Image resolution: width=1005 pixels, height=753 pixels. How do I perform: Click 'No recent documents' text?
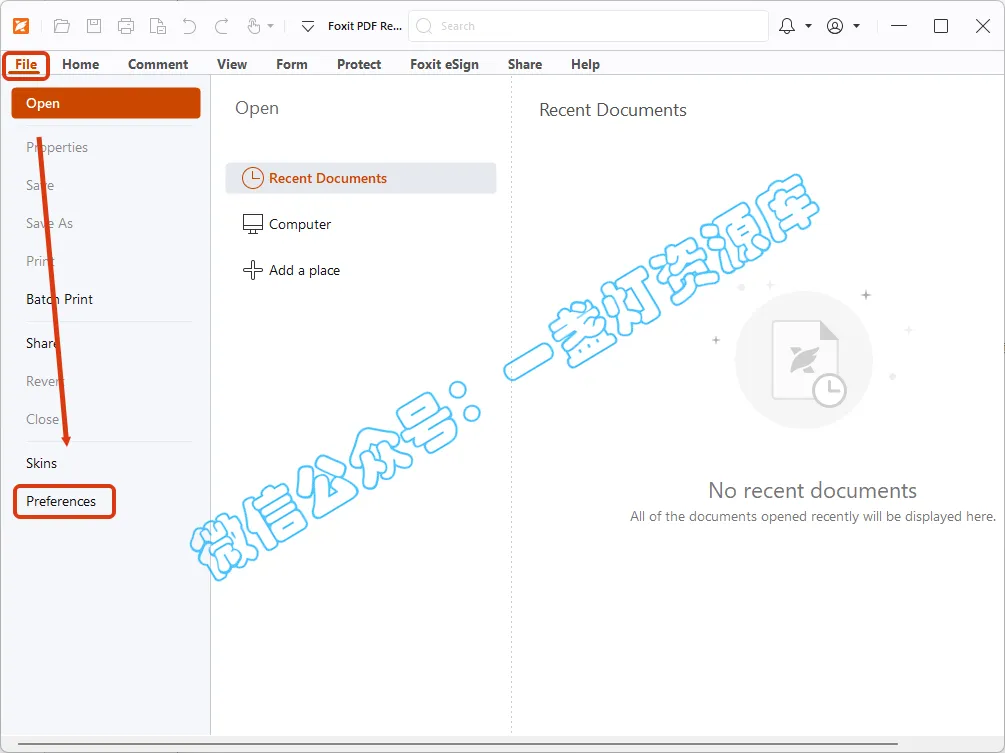[x=812, y=490]
